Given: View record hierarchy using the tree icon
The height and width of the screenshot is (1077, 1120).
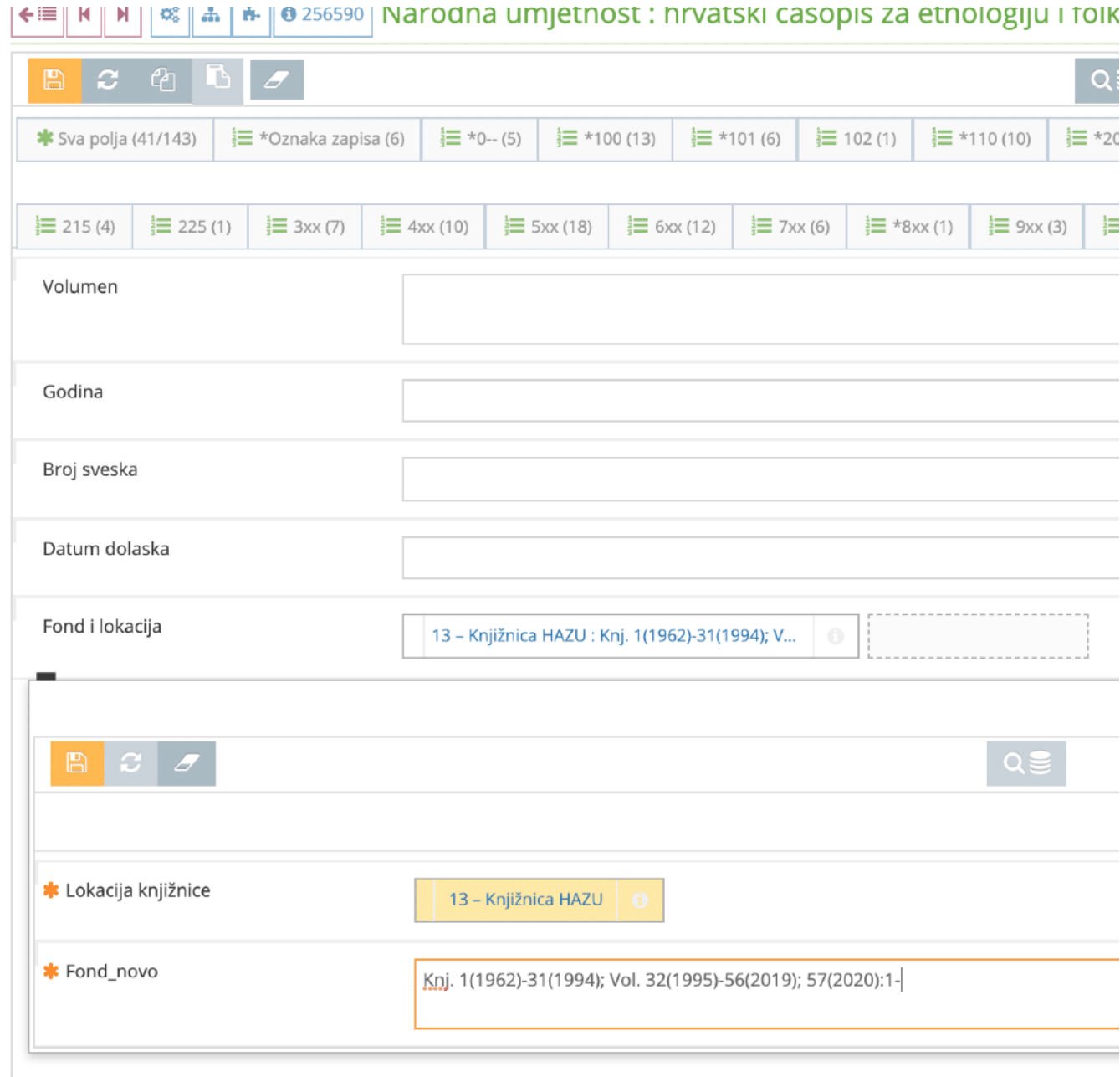Looking at the screenshot, I should click(212, 15).
